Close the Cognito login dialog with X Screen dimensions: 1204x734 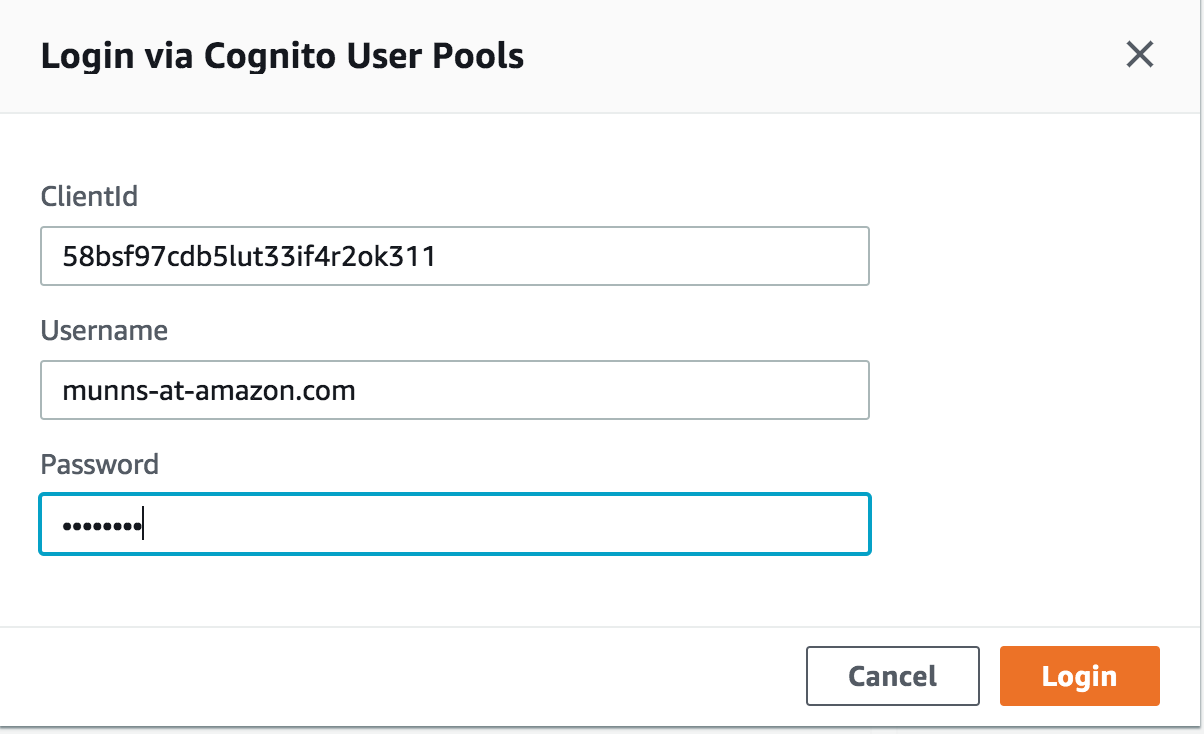[x=1139, y=54]
